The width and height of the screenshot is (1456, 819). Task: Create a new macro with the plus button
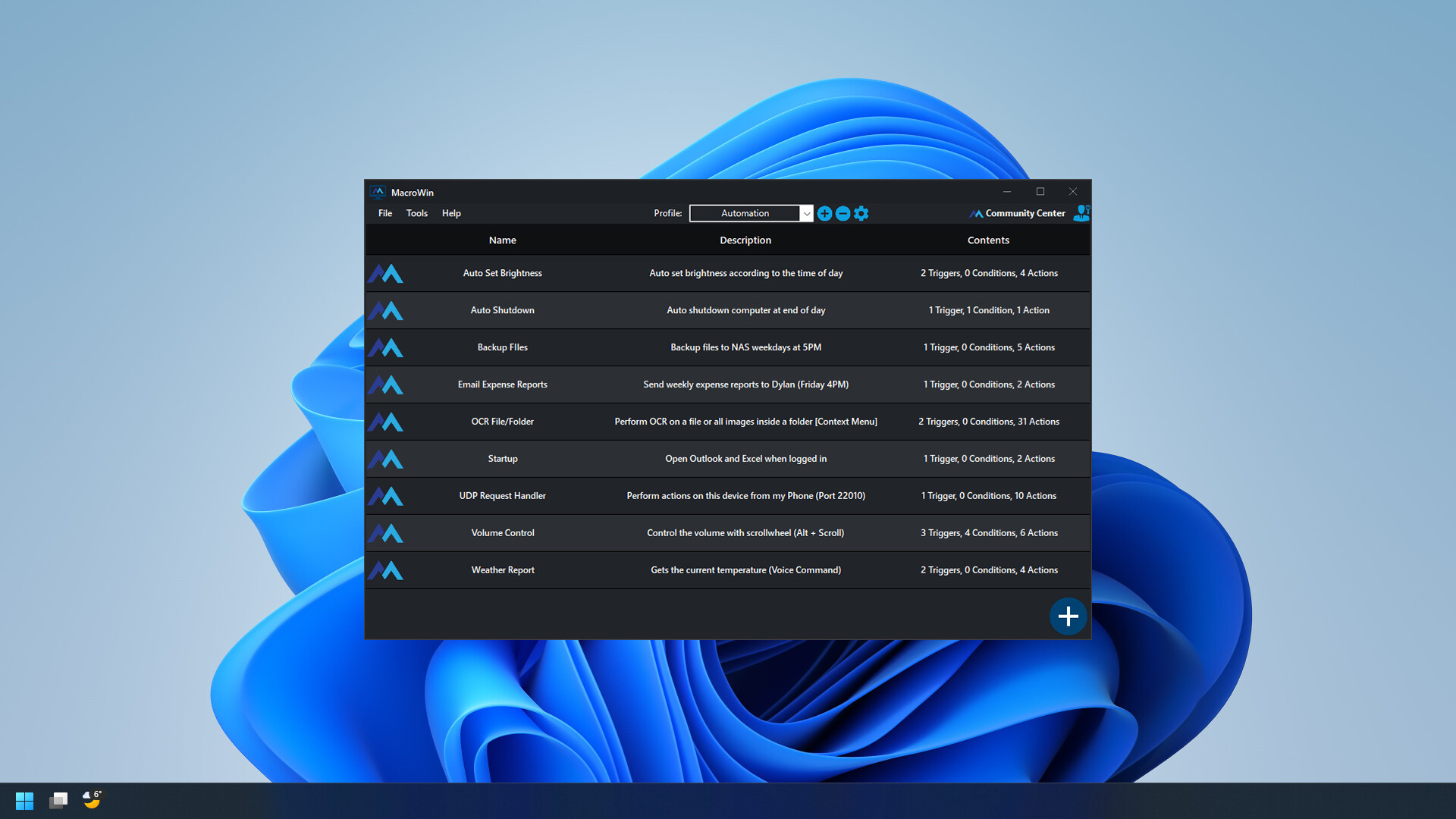(x=1068, y=616)
